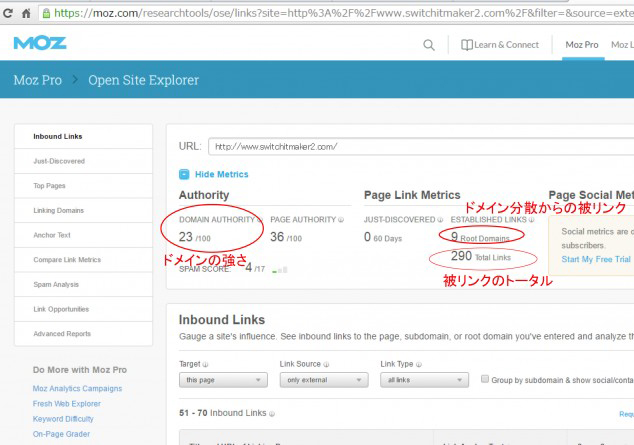Screen dimensions: 634x445
Task: Select Top Pages in sidebar
Action: (x=83, y=186)
